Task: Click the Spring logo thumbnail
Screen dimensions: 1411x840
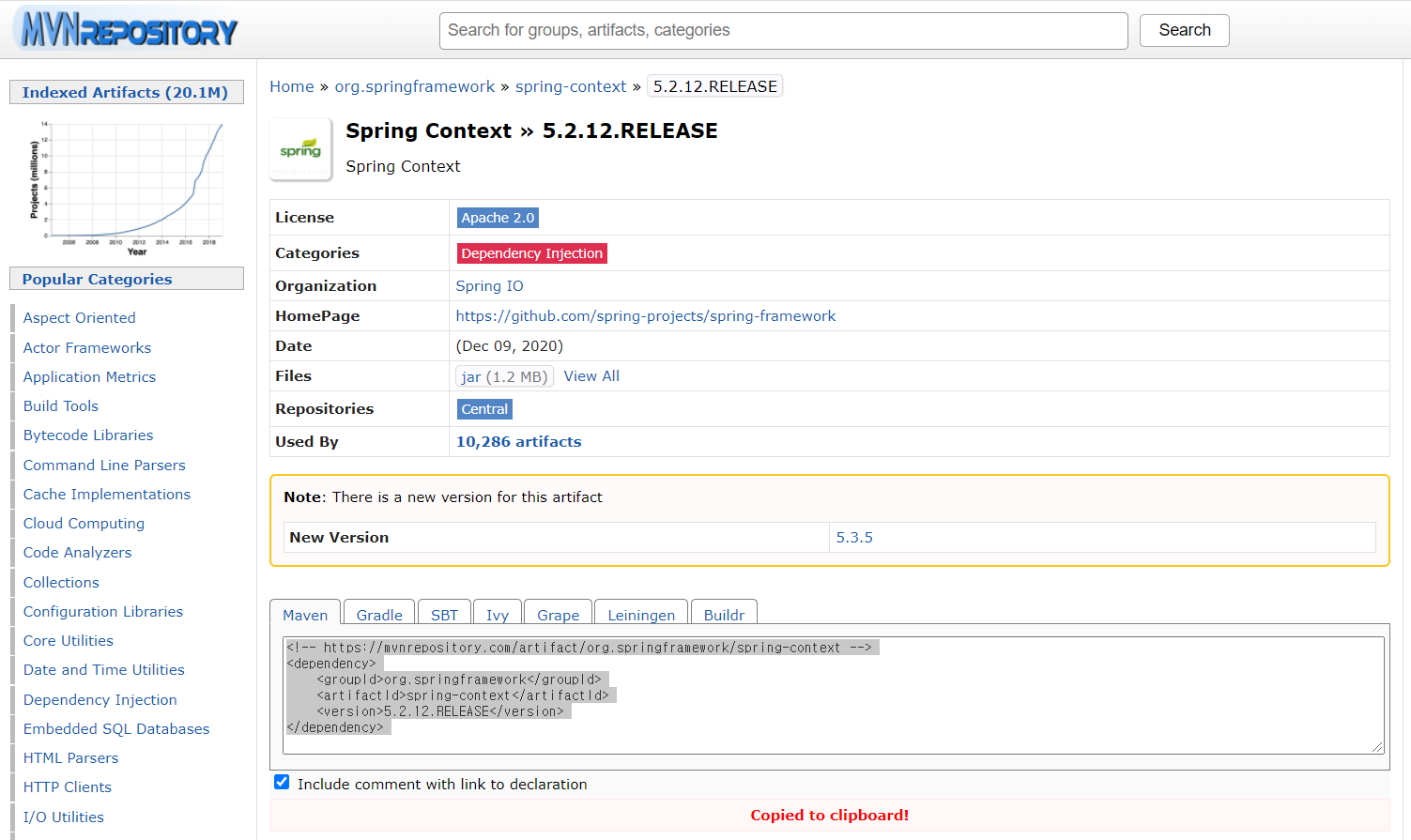Action: pyautogui.click(x=300, y=149)
